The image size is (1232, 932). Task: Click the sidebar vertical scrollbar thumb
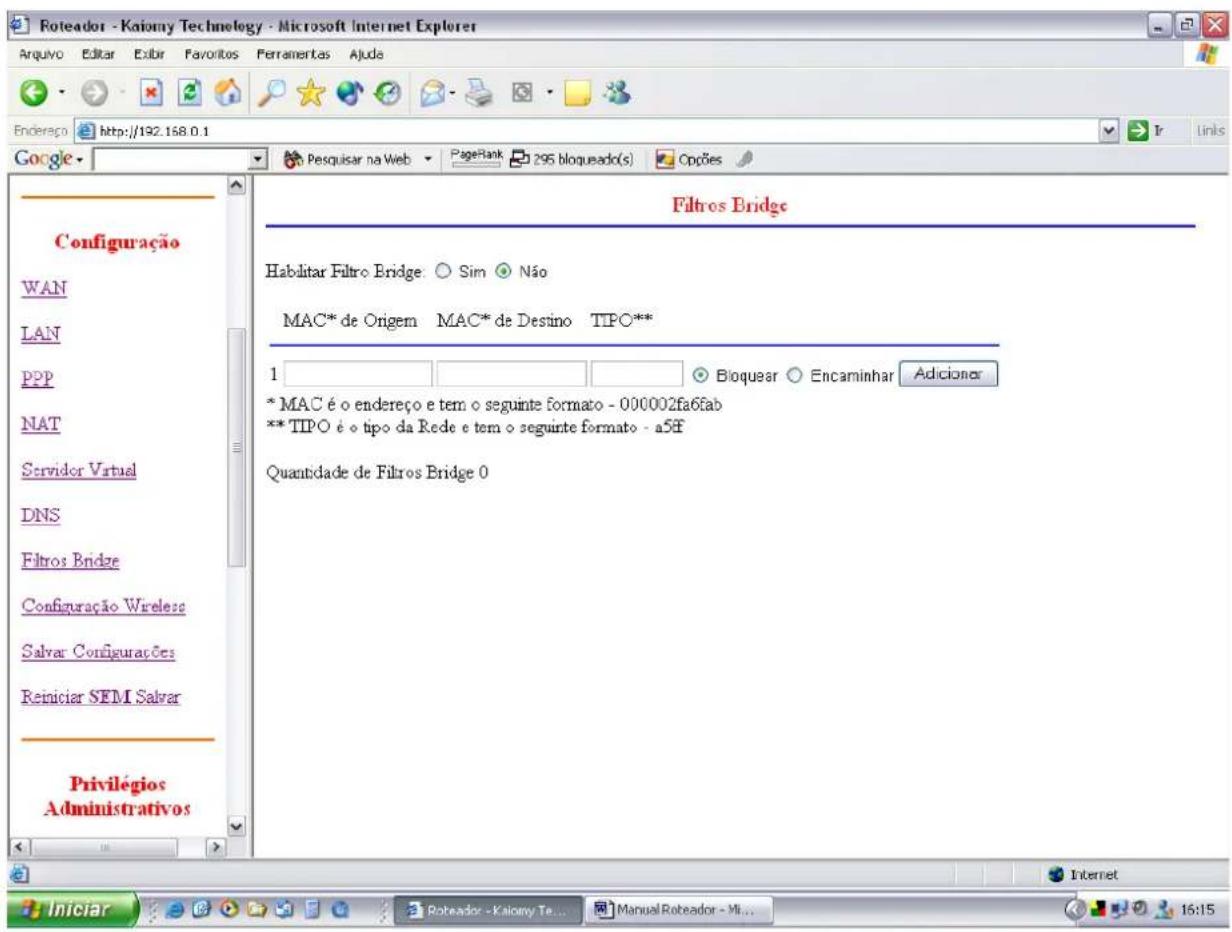pyautogui.click(x=237, y=447)
